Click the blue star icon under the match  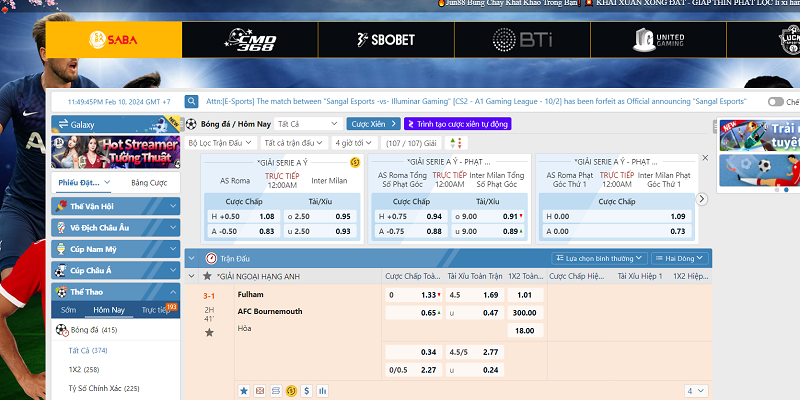click(244, 391)
